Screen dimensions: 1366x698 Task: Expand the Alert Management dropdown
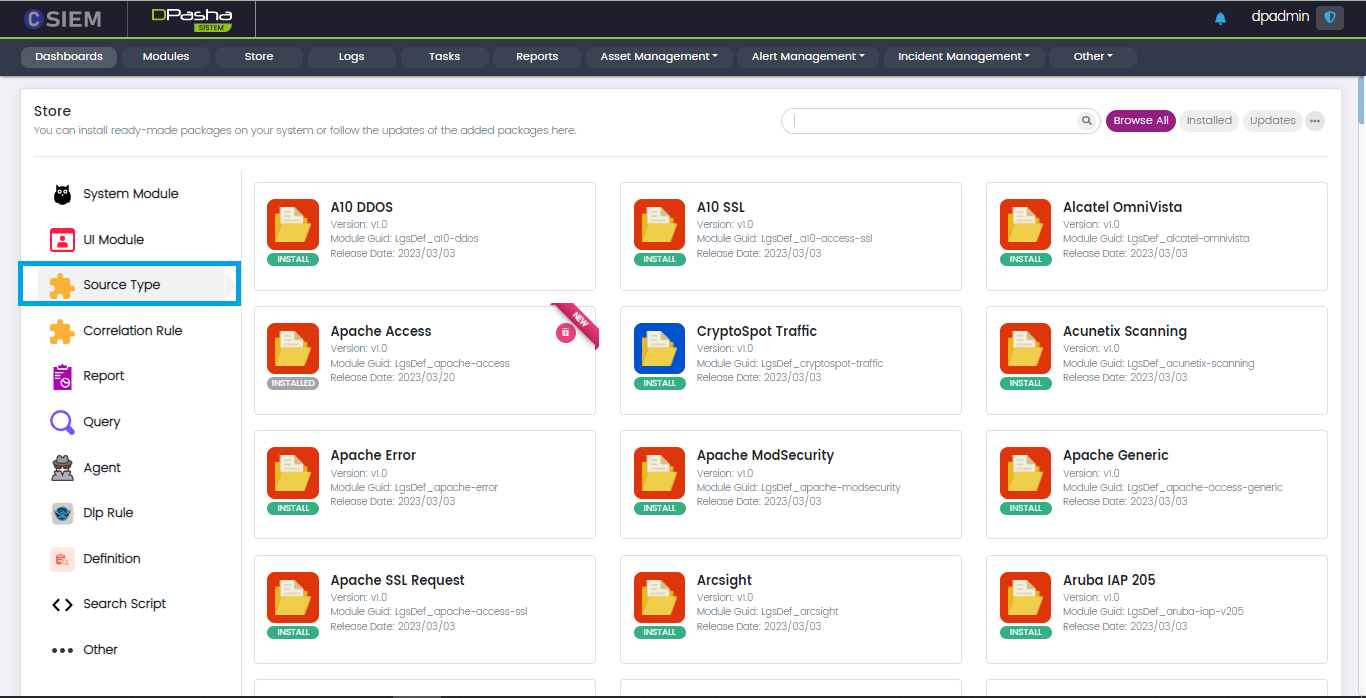(x=808, y=57)
